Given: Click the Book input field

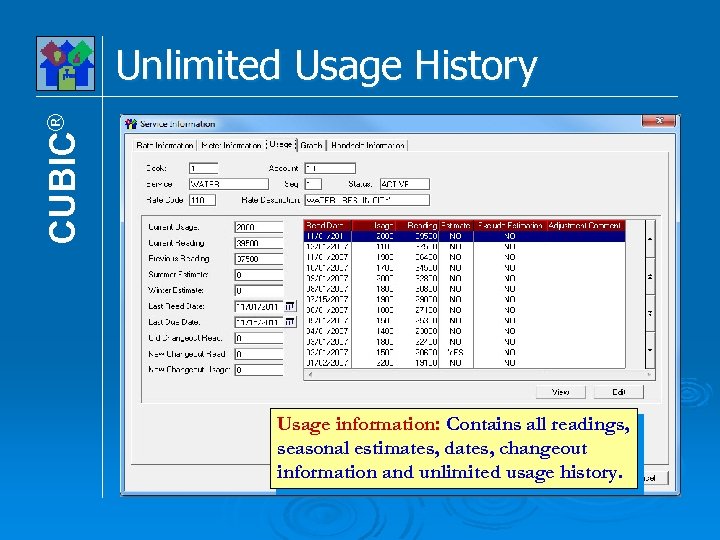Looking at the screenshot, I should [x=203, y=168].
